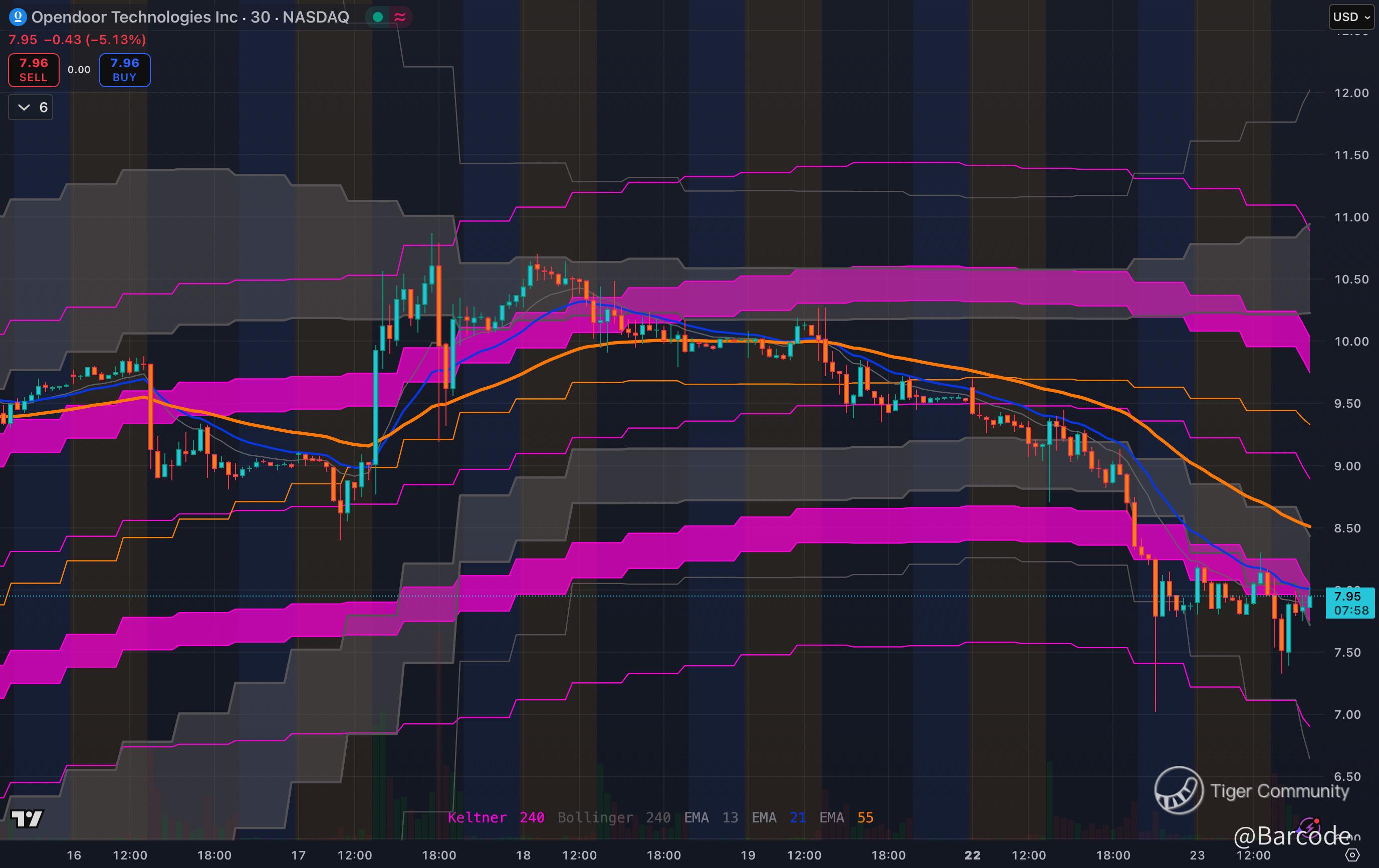Click the Opendoor symbol logo icon
The width and height of the screenshot is (1379, 868).
pyautogui.click(x=18, y=17)
